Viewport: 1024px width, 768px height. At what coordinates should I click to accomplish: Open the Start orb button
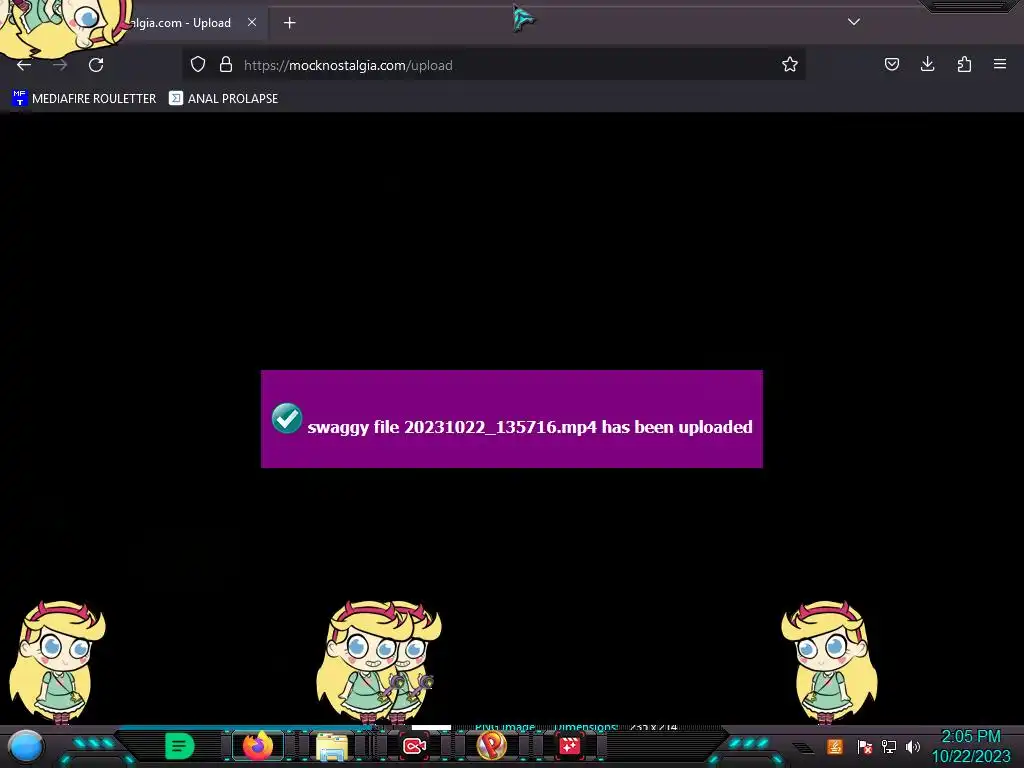pyautogui.click(x=25, y=746)
